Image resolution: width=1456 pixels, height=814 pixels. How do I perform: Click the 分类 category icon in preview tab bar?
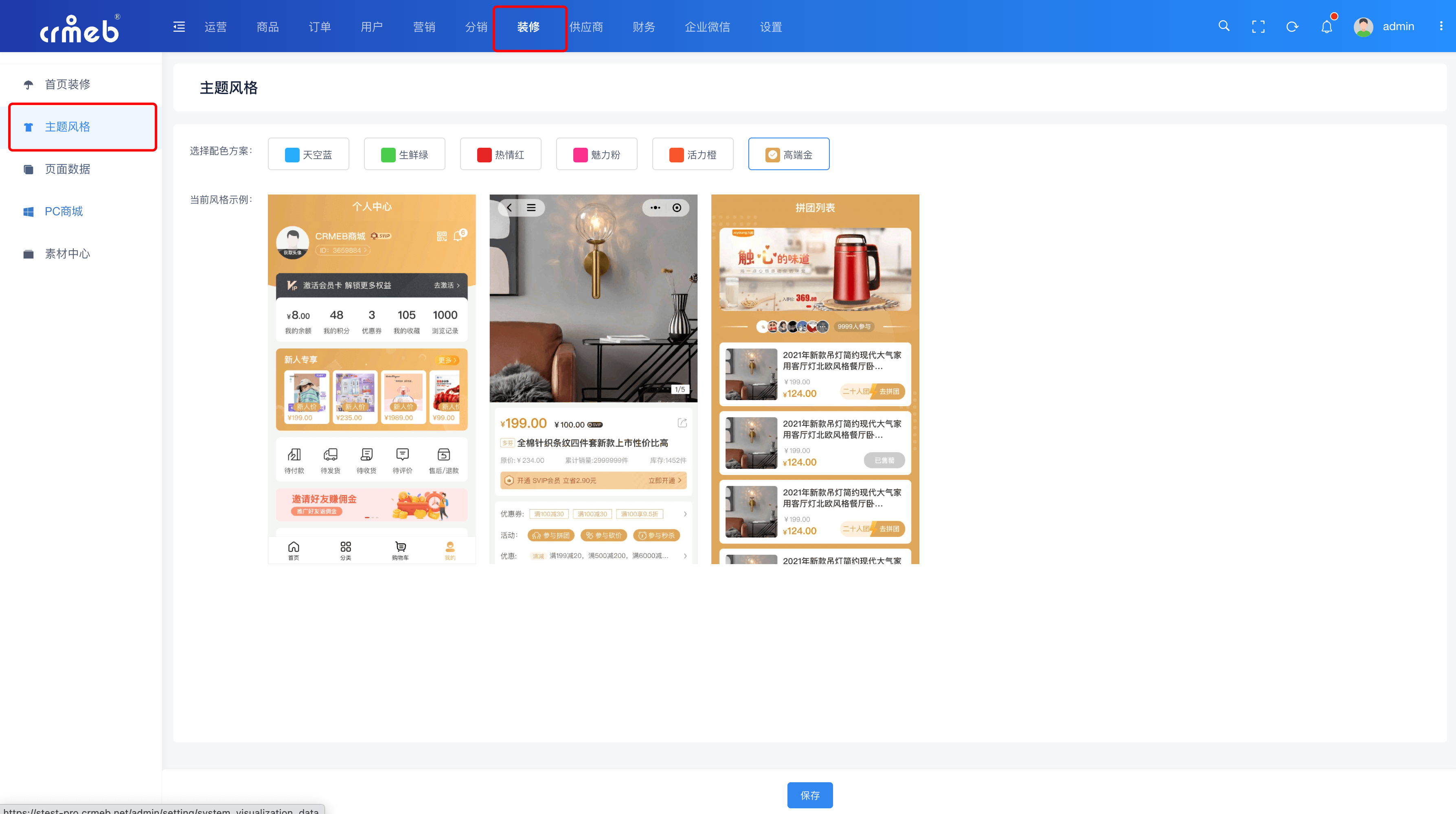click(x=345, y=546)
